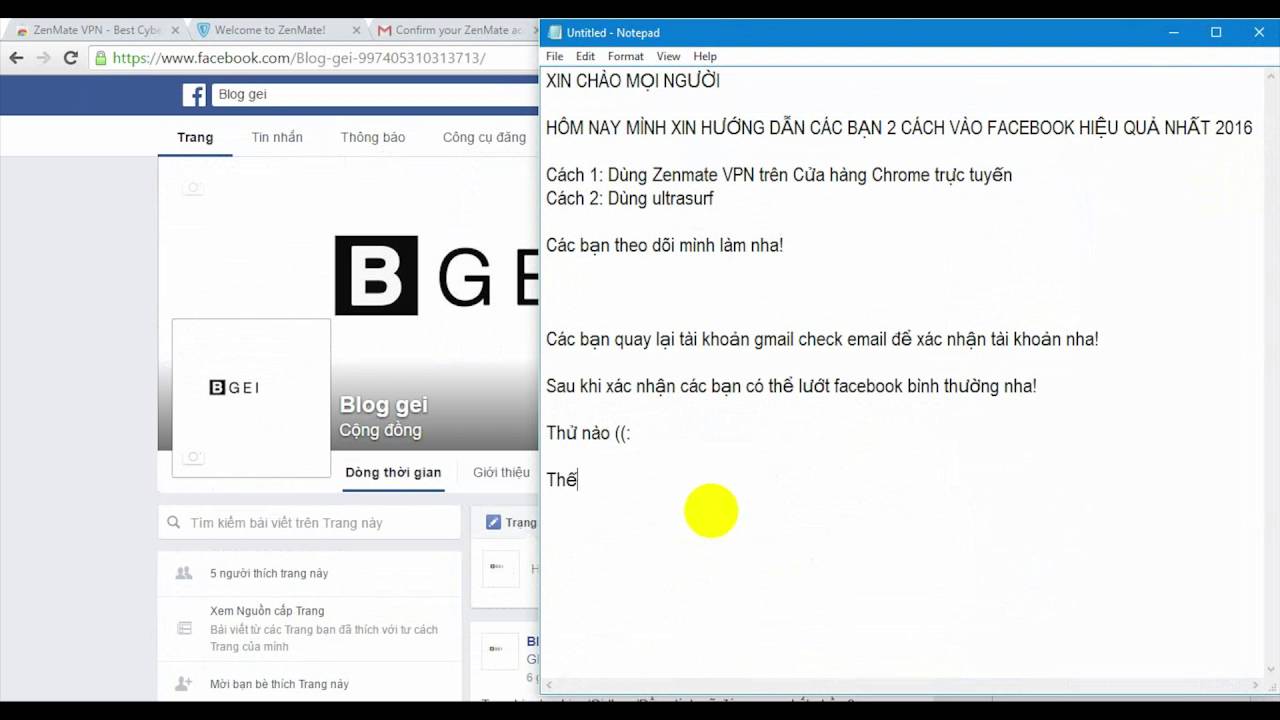Click the Blog gei page name
Screen dimensions: 1280x720
(383, 404)
